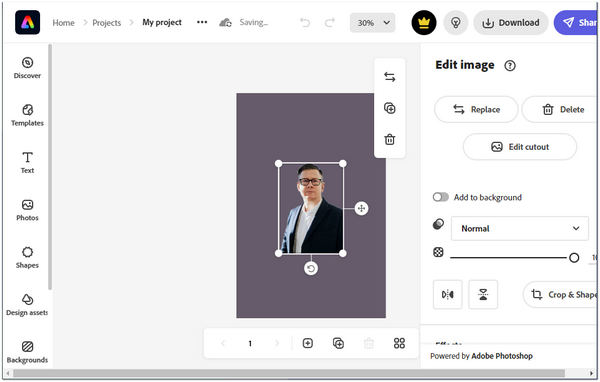The image size is (600, 382).
Task: Go to previous page arrow
Action: pyautogui.click(x=223, y=343)
